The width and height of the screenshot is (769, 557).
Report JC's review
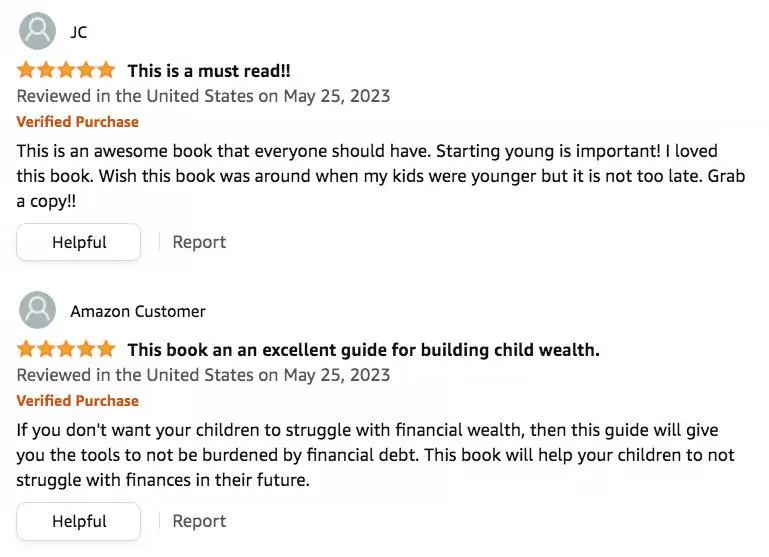coord(199,242)
